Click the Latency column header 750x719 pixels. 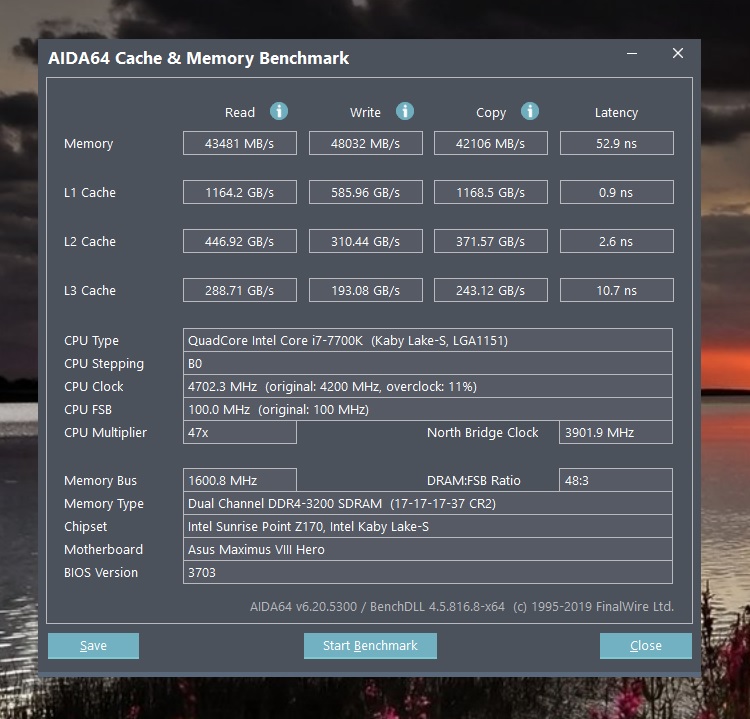[x=616, y=113]
